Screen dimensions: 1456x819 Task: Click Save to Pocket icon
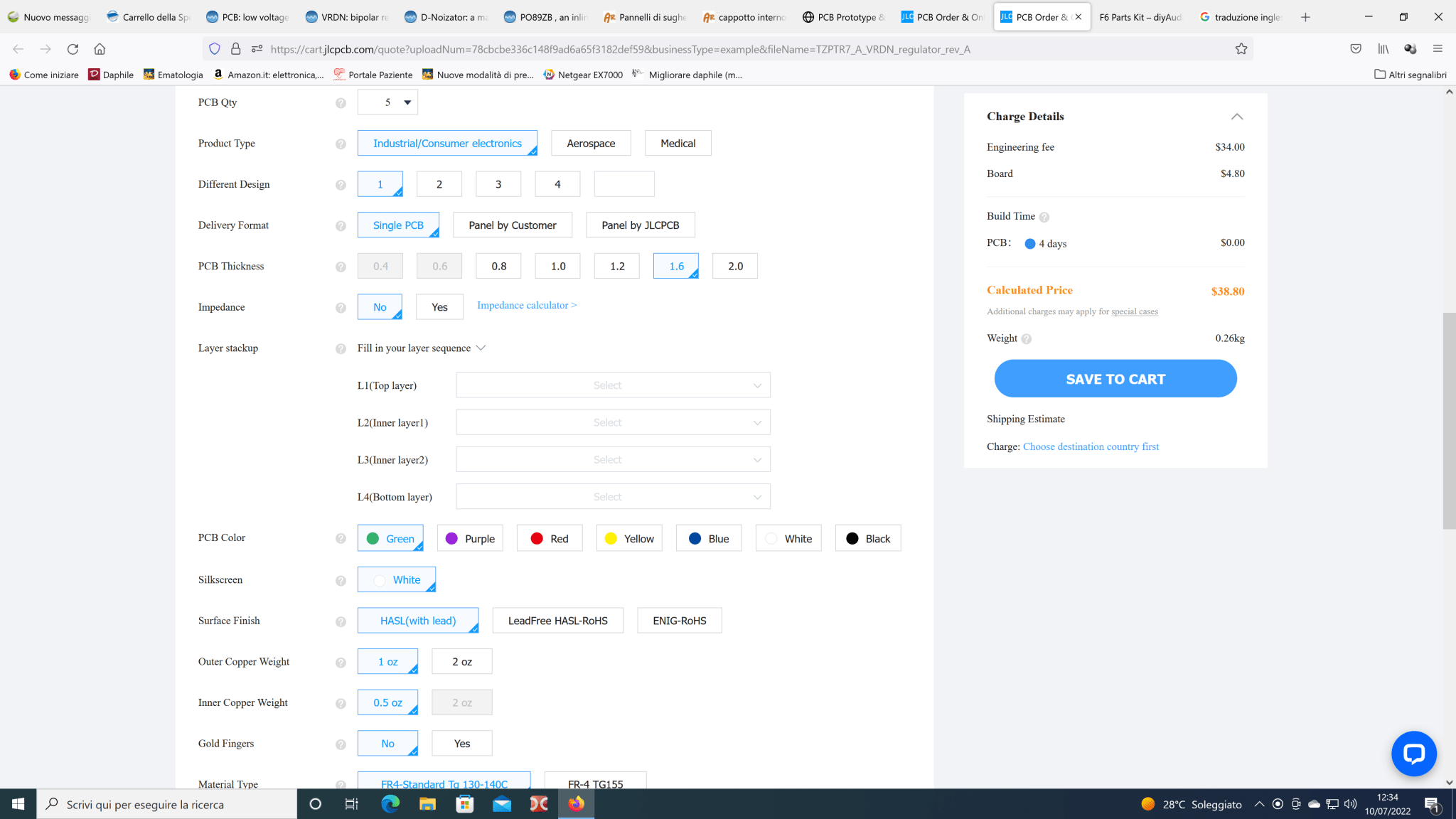point(1356,49)
